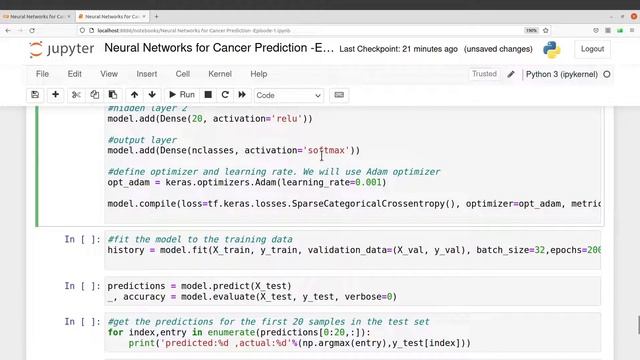Click the page vertical scrollbar thumb
Viewport: 640px width, 360px height.
638,324
